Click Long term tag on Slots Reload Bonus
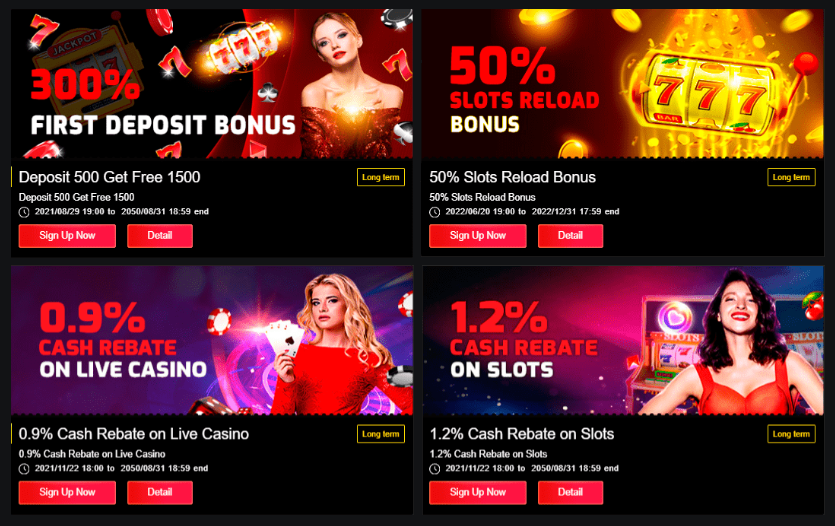This screenshot has height=526, width=835. tap(791, 177)
